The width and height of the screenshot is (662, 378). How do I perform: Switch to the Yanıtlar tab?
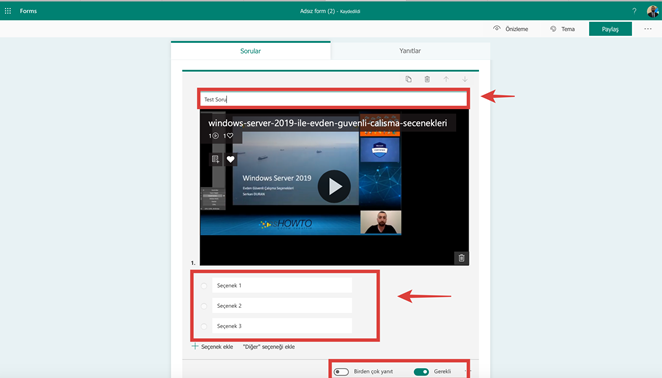(x=410, y=51)
